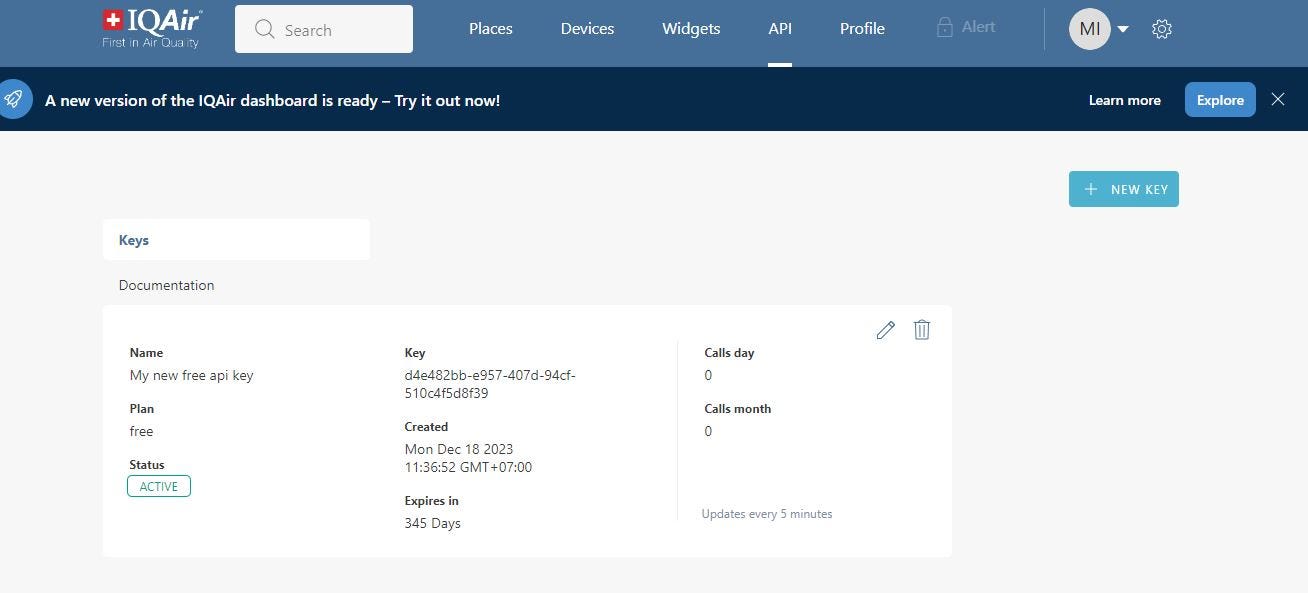Click the banner announcement text

click(272, 100)
